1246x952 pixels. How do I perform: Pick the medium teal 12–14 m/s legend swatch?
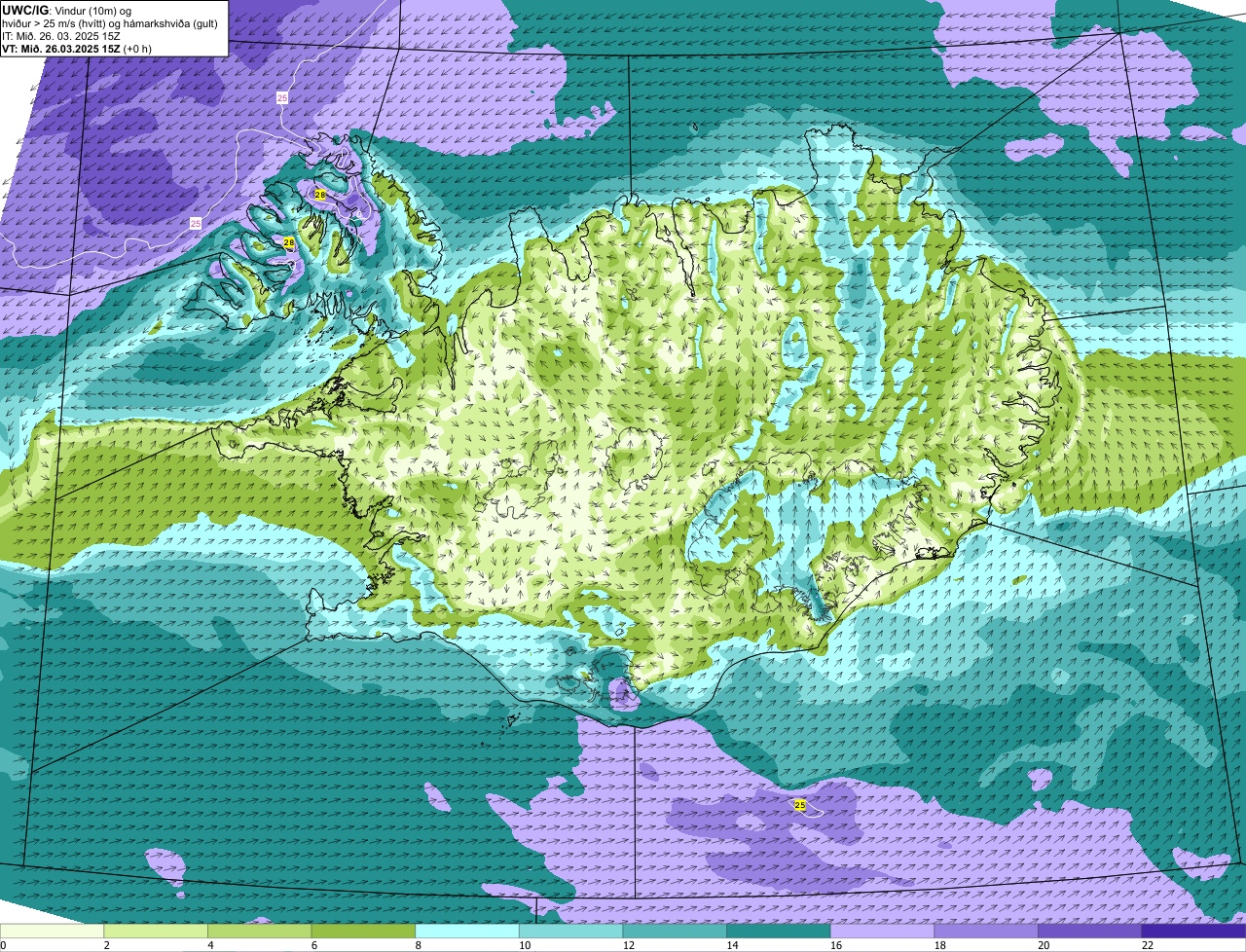coord(675,931)
